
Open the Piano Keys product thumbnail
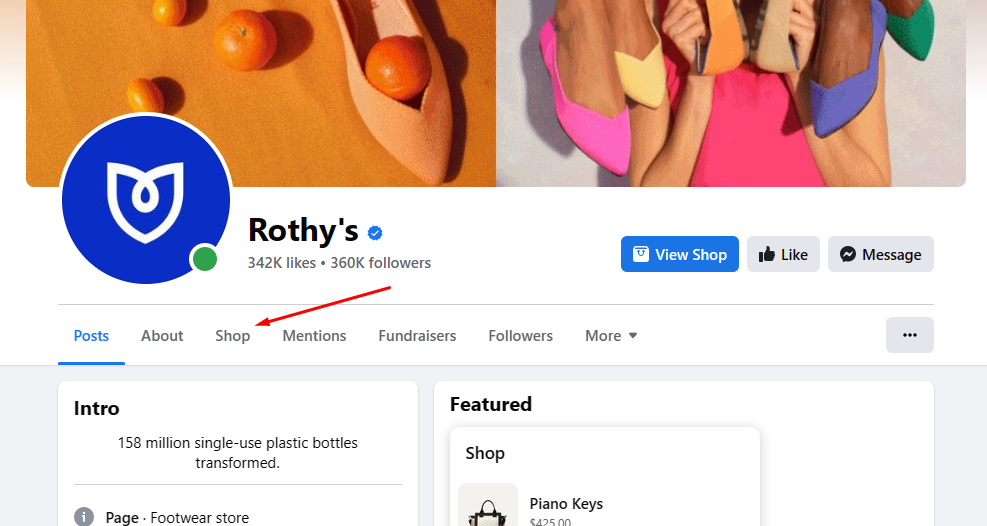(488, 505)
